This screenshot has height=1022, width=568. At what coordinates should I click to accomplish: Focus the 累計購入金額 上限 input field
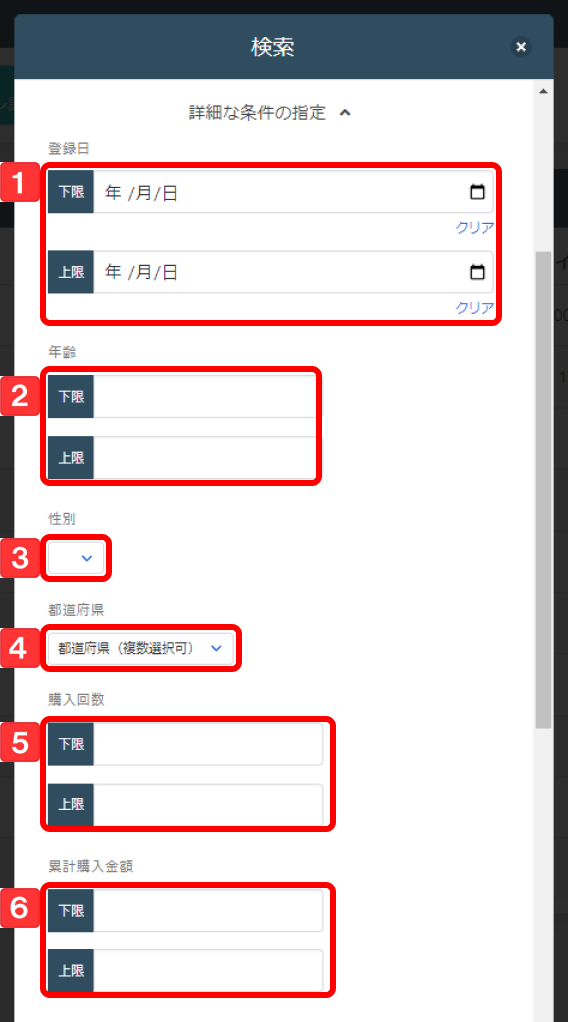208,971
